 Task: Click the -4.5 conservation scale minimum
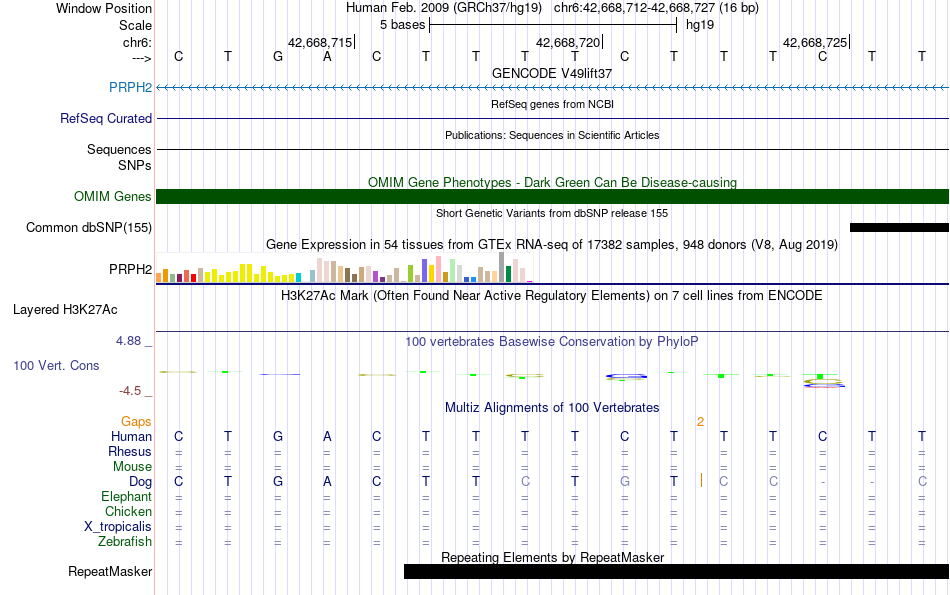pos(130,391)
